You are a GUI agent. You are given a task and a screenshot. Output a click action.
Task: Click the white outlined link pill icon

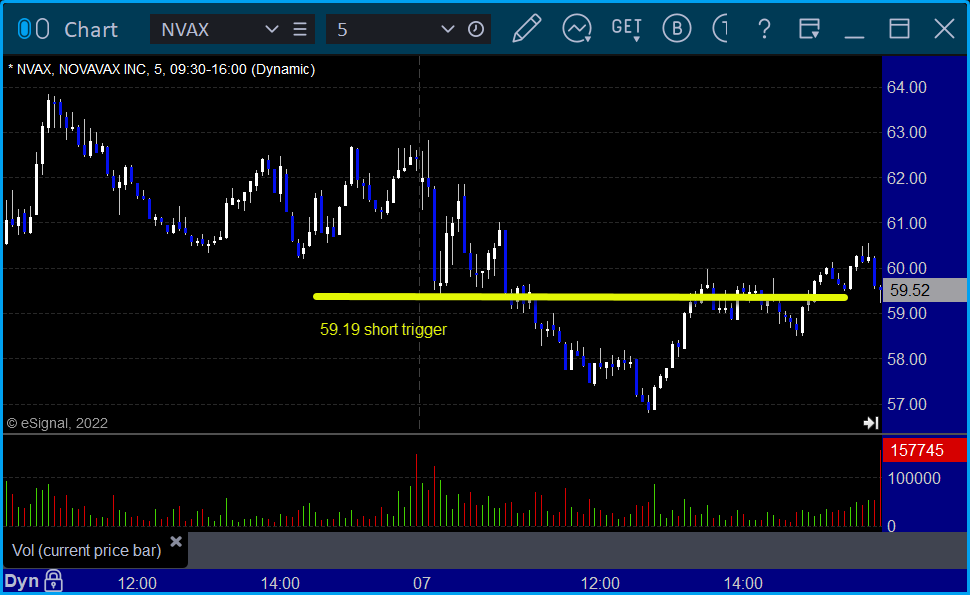(x=42, y=29)
